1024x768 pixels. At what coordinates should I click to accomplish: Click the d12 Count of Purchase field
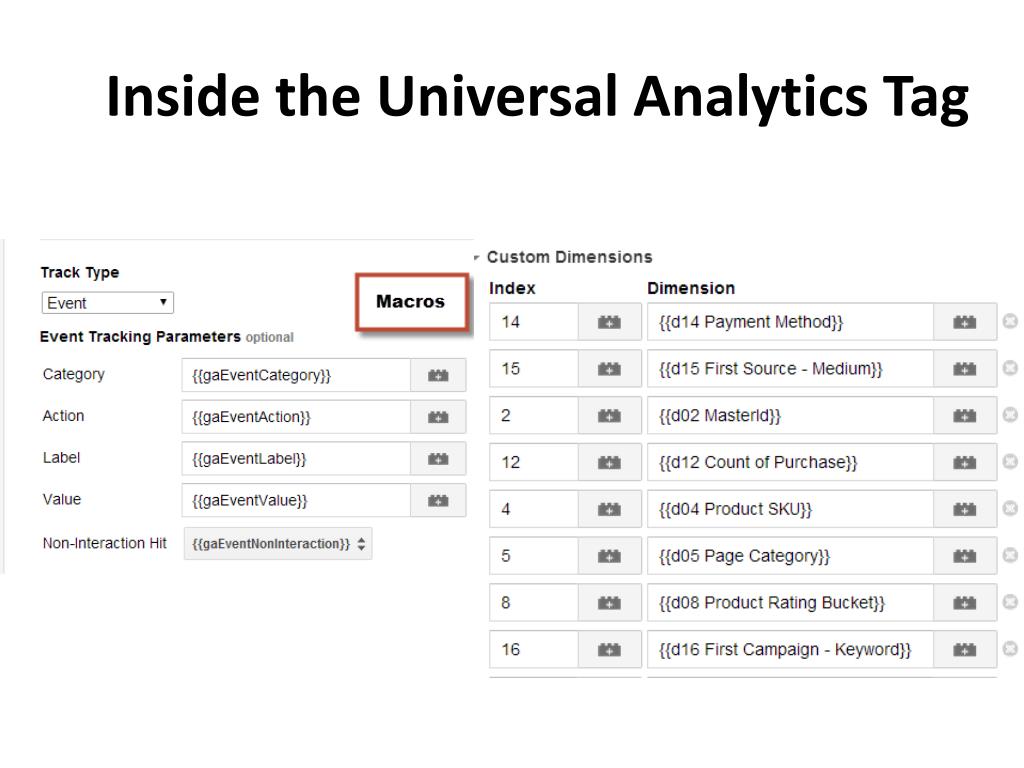pyautogui.click(x=790, y=462)
